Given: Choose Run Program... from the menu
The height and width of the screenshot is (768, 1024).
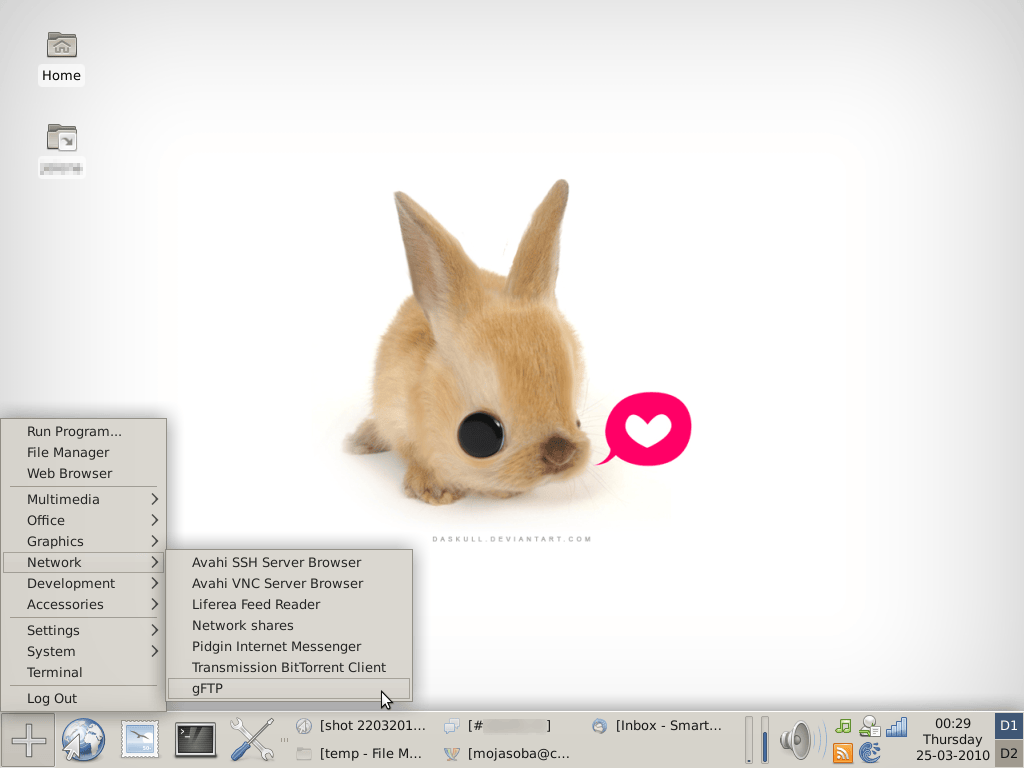Looking at the screenshot, I should (x=74, y=431).
